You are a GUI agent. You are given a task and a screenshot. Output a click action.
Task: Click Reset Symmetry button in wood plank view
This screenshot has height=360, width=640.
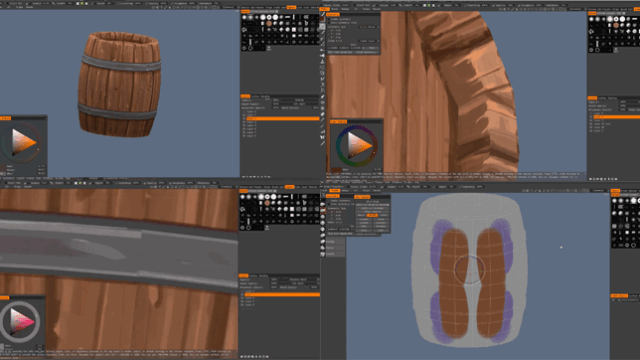click(x=366, y=52)
